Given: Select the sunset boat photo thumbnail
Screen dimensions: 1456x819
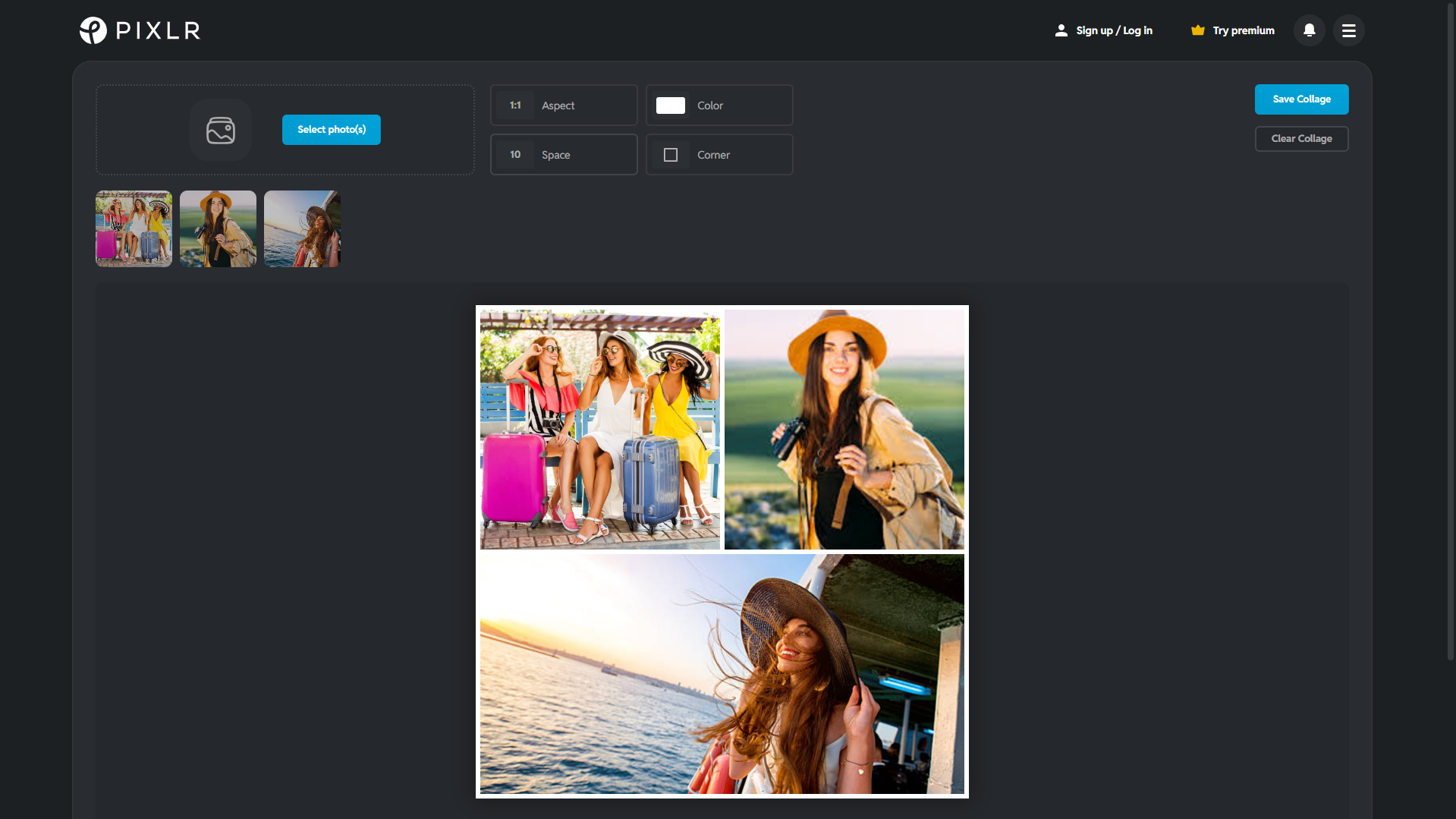Looking at the screenshot, I should [x=301, y=228].
